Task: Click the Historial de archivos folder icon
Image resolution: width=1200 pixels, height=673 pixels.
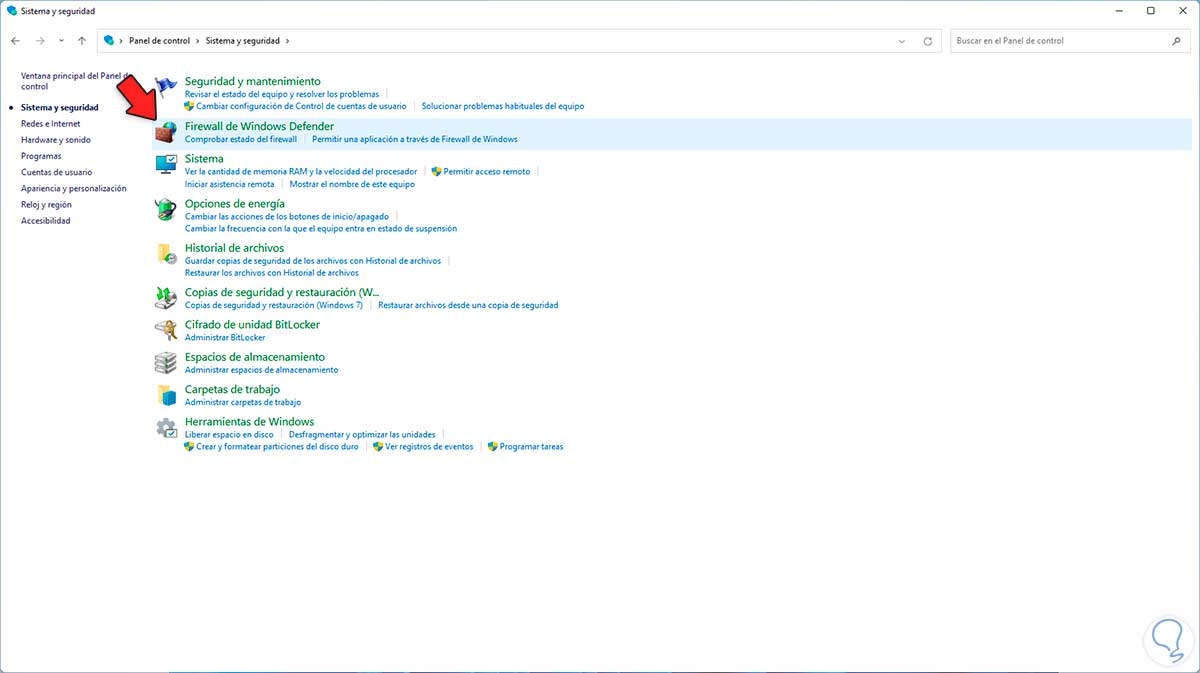Action: pos(166,254)
